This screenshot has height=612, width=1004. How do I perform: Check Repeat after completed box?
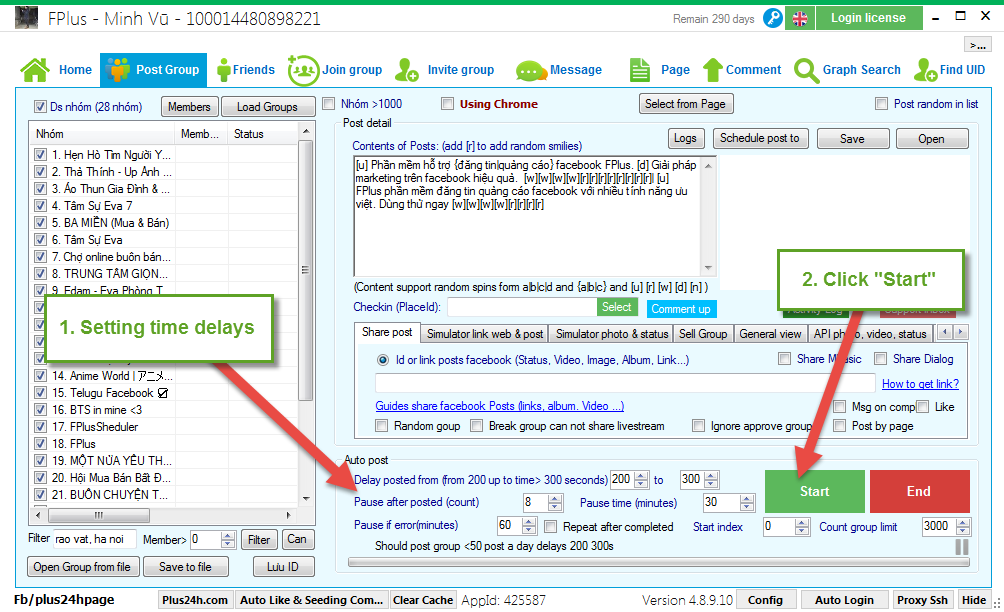[551, 526]
